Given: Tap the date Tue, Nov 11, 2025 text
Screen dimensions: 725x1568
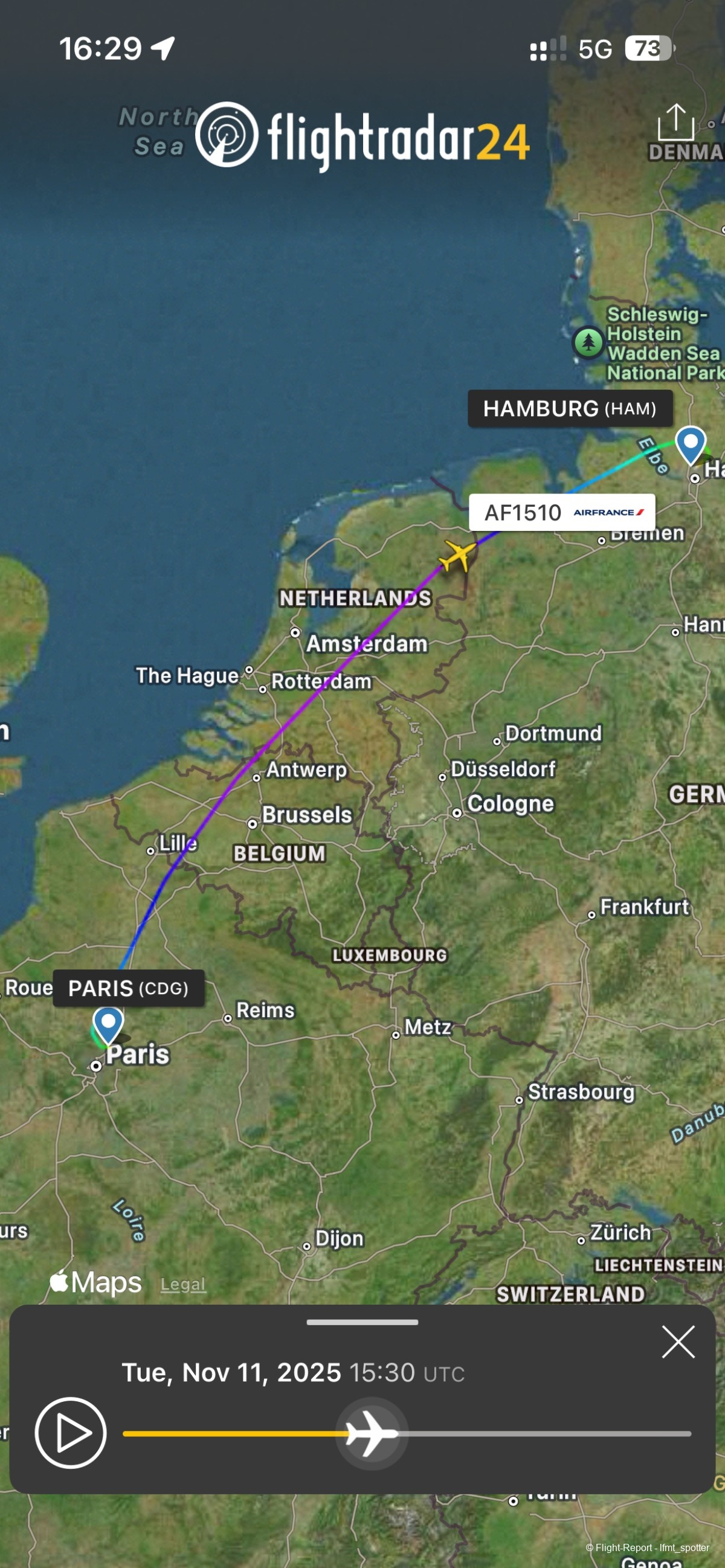Looking at the screenshot, I should point(231,1373).
